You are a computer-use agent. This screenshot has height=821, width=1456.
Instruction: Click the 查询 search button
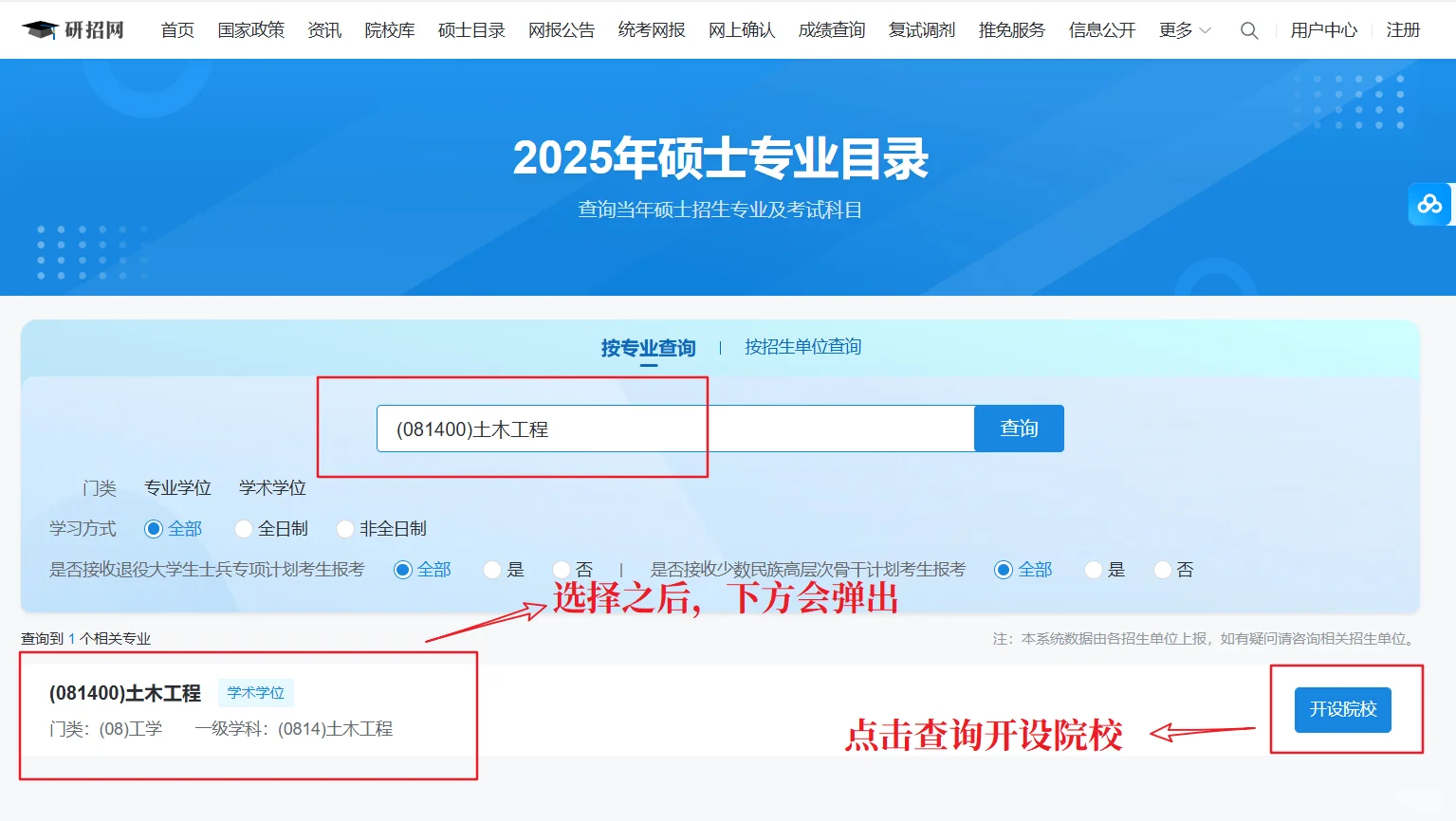click(1018, 428)
